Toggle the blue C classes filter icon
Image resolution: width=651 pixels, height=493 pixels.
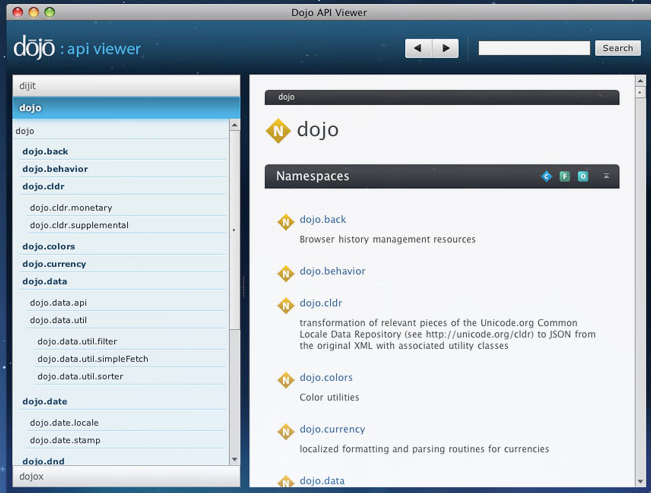(x=546, y=177)
